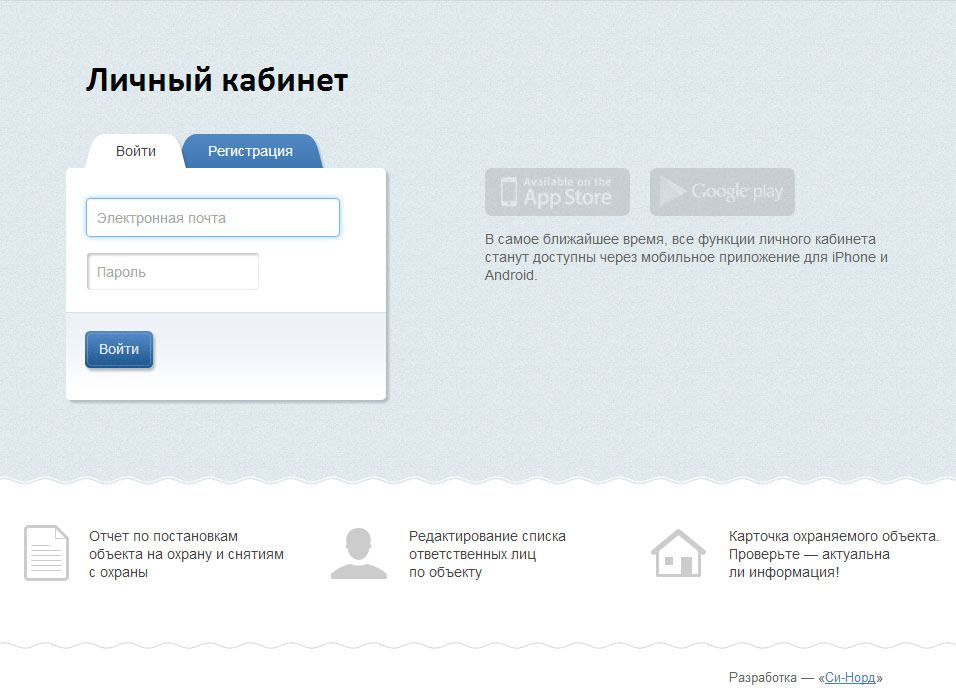Click the phone icon in App Store badge
The image size is (956, 698).
509,192
